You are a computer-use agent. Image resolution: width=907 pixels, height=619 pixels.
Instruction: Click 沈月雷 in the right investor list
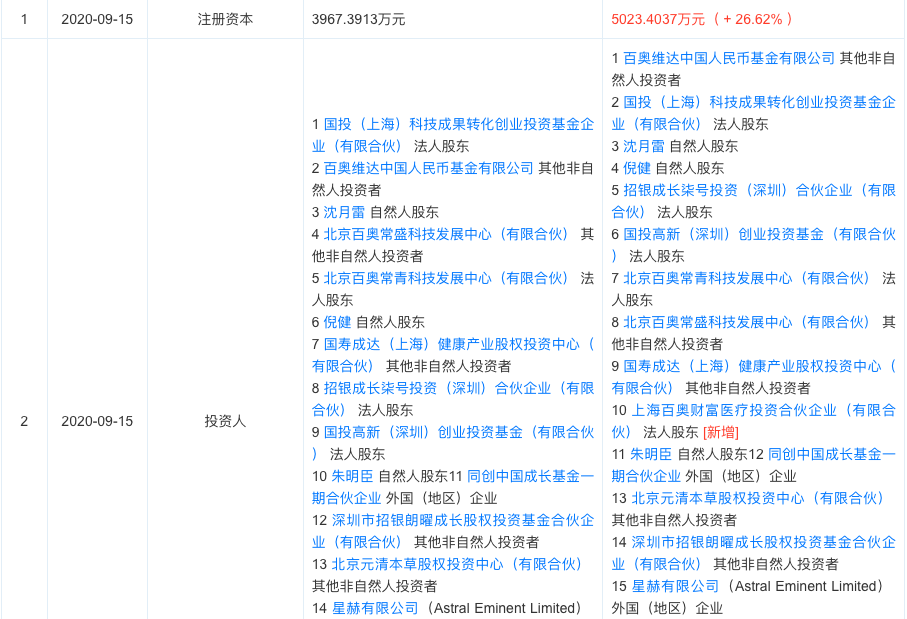(x=644, y=146)
